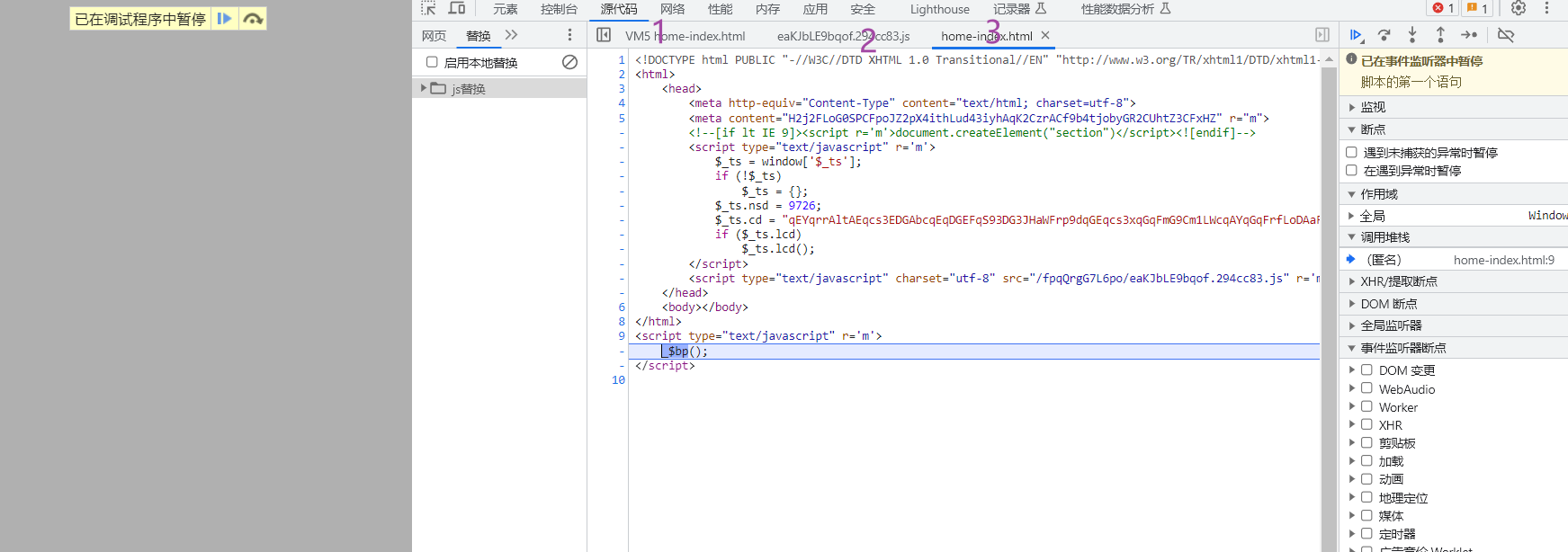
Task: Open the 记录器 panel
Action: point(1020,9)
